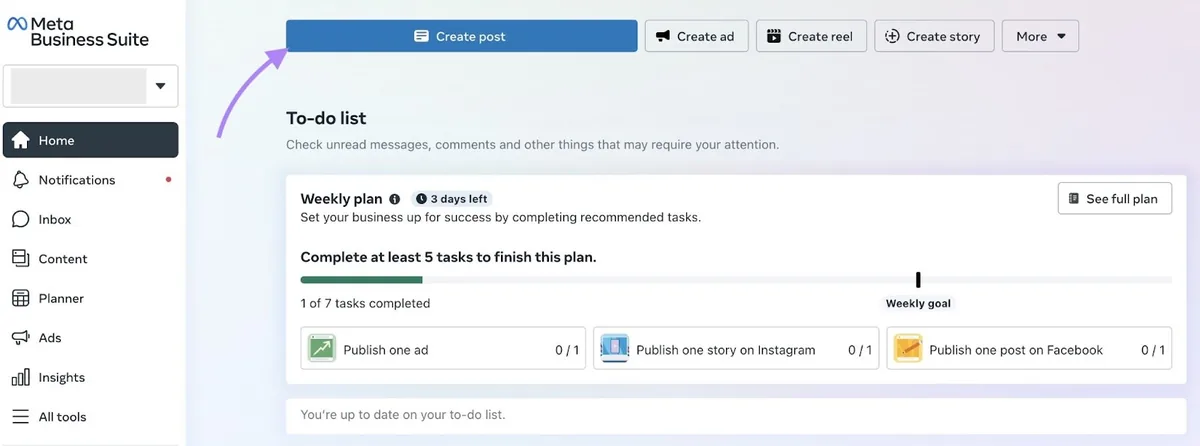
Task: Click the All tools hamburger icon
Action: 20,417
